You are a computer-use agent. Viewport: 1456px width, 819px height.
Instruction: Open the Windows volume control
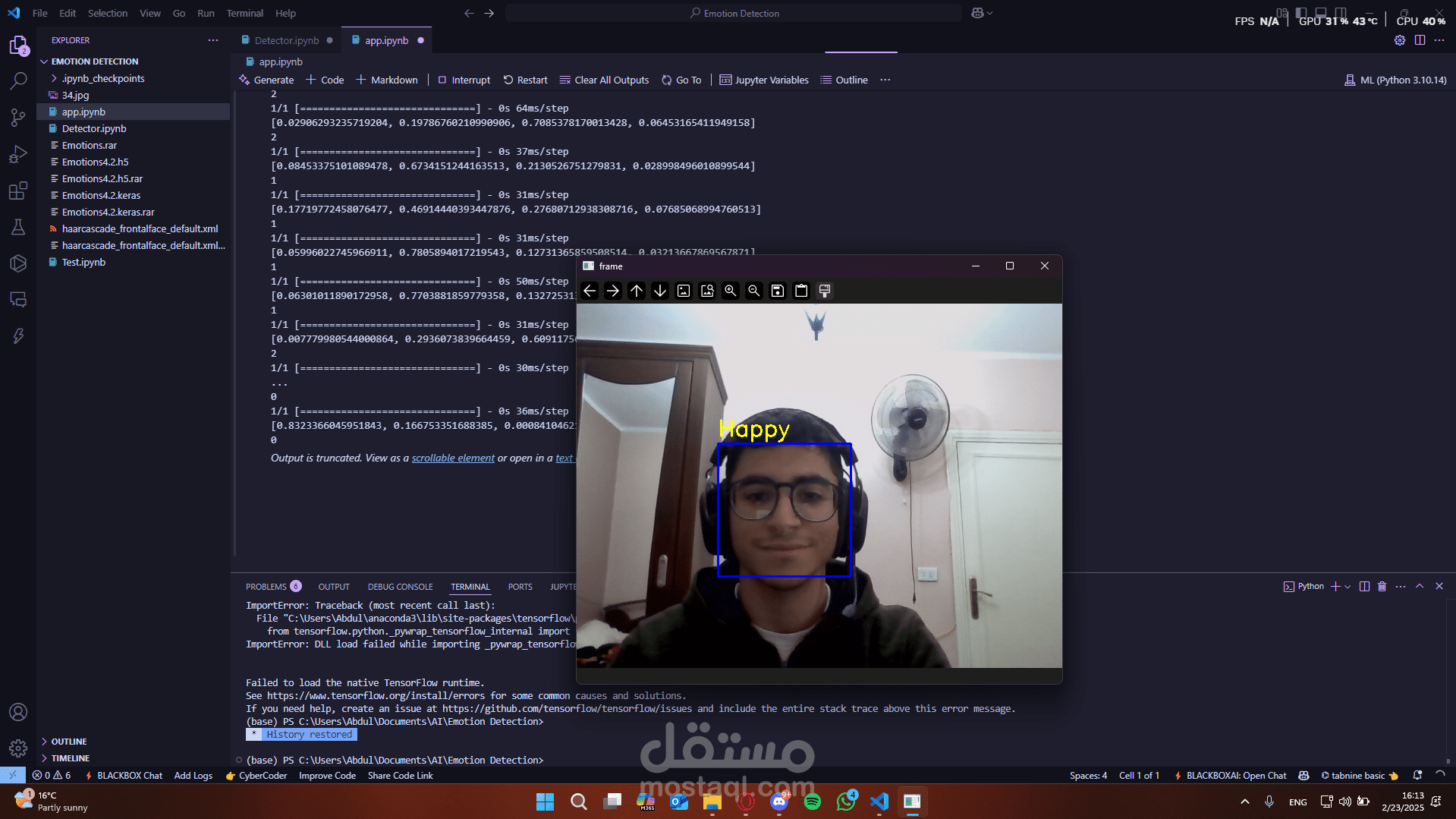point(1345,802)
